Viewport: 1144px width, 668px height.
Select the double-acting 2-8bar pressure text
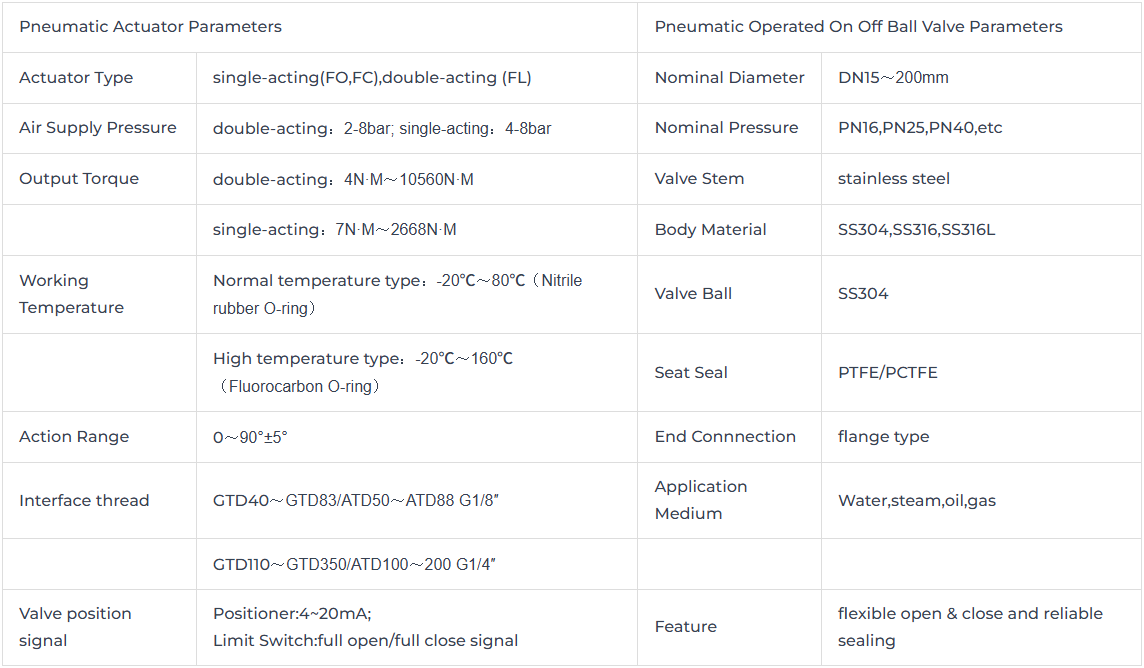pyautogui.click(x=304, y=128)
